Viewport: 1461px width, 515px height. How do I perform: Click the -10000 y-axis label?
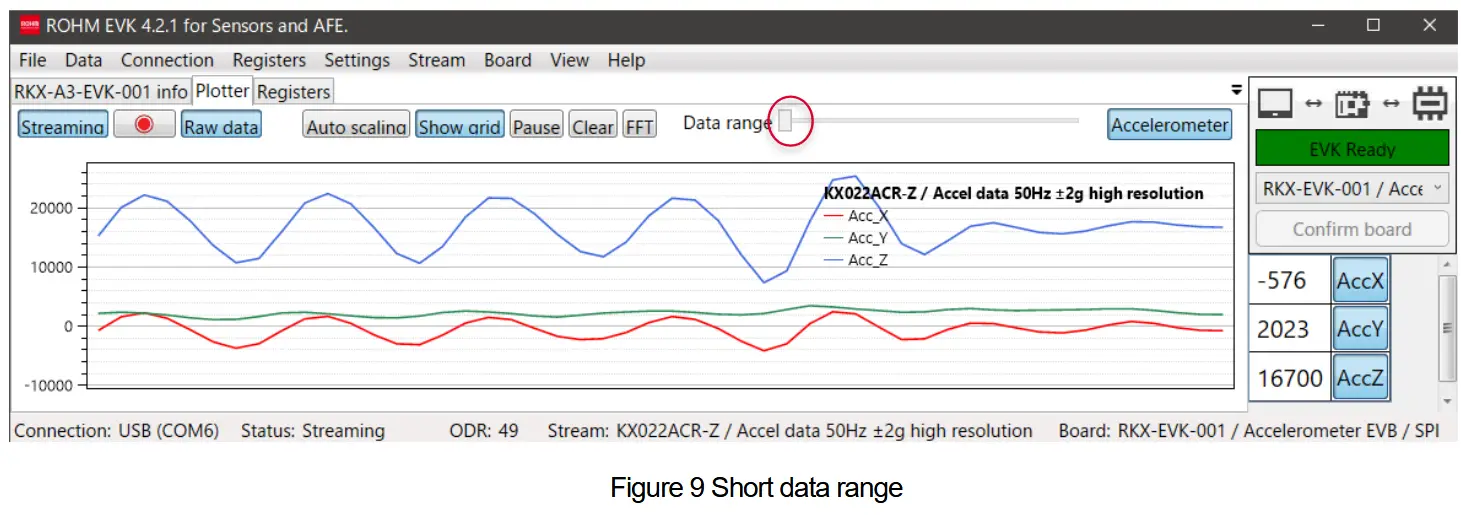click(x=48, y=385)
